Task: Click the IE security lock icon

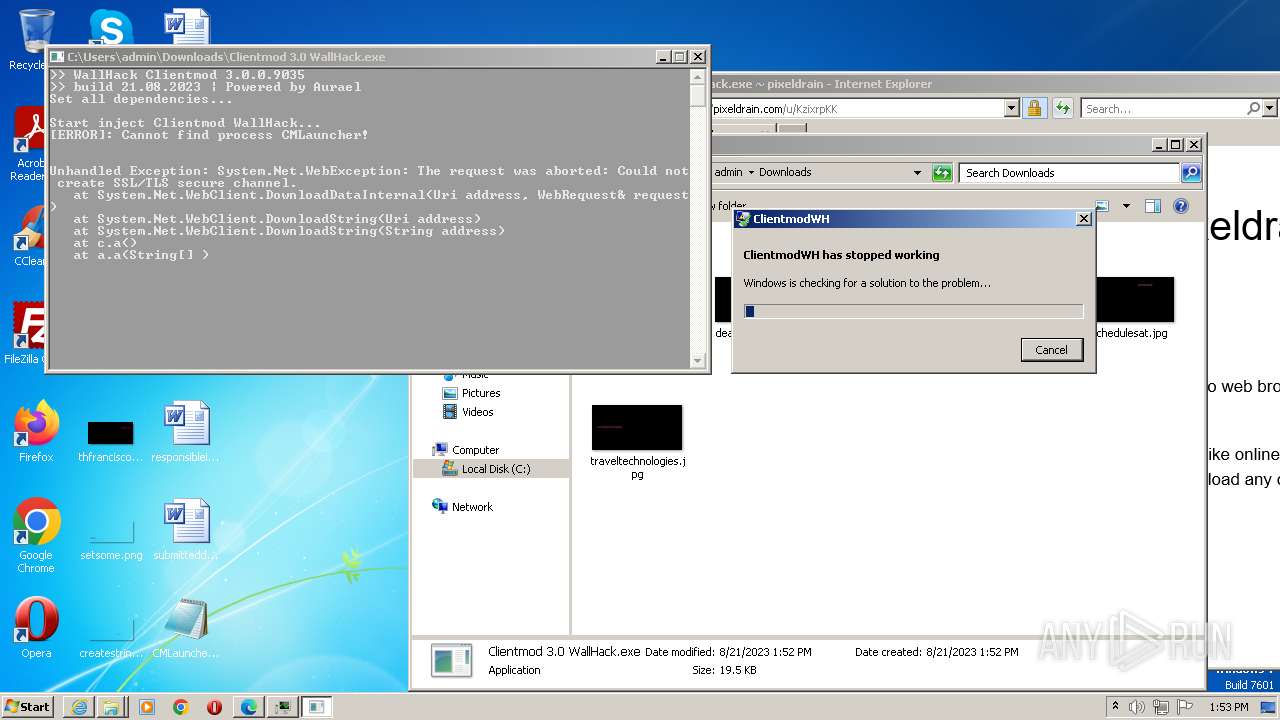Action: coord(1035,108)
